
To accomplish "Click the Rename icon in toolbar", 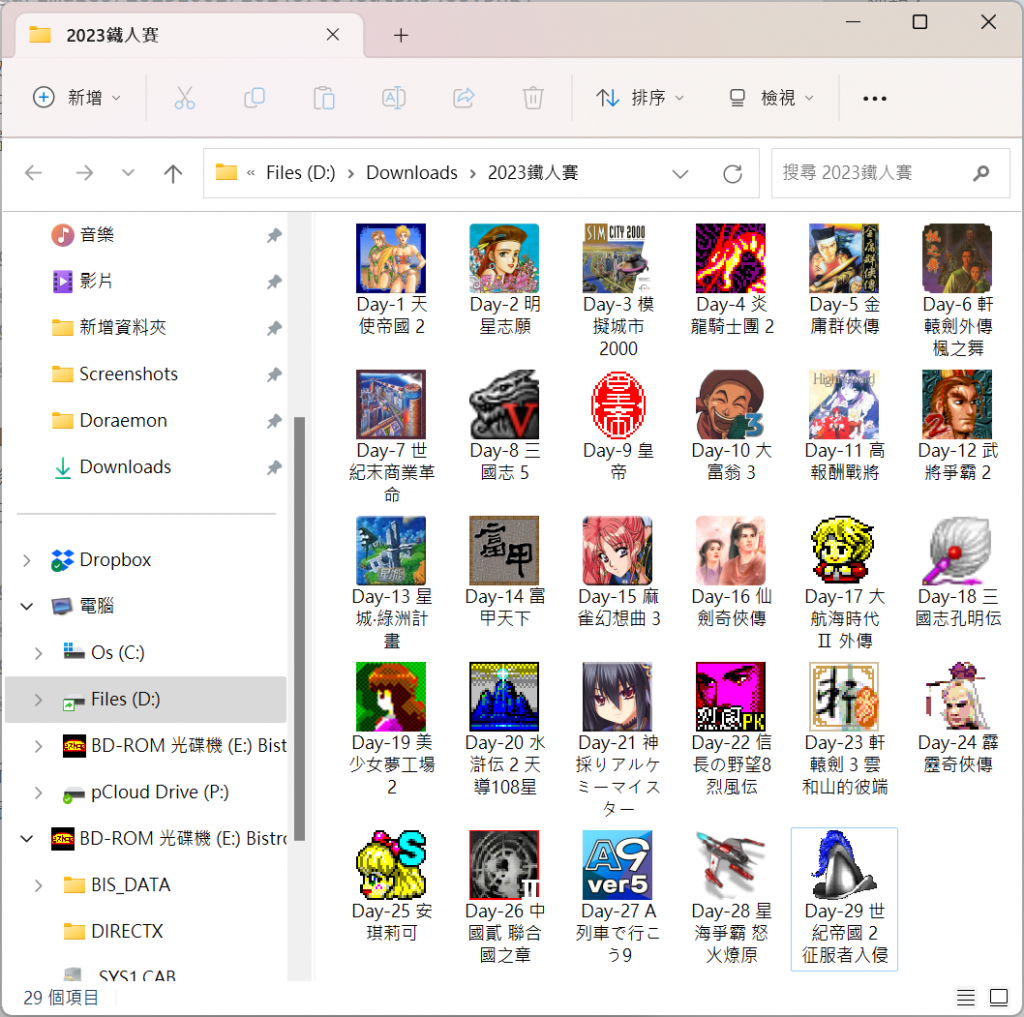I will (394, 99).
